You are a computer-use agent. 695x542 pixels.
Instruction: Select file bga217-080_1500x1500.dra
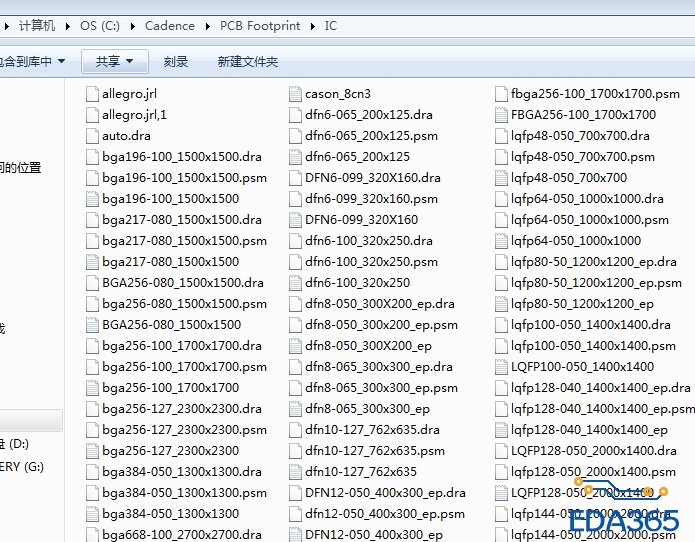173,220
